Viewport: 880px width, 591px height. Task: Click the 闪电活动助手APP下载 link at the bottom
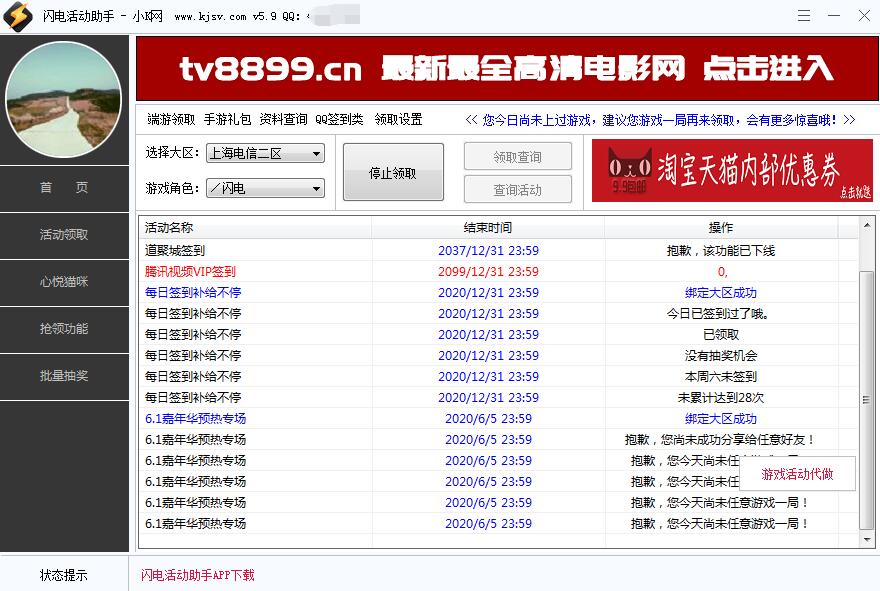tap(196, 575)
